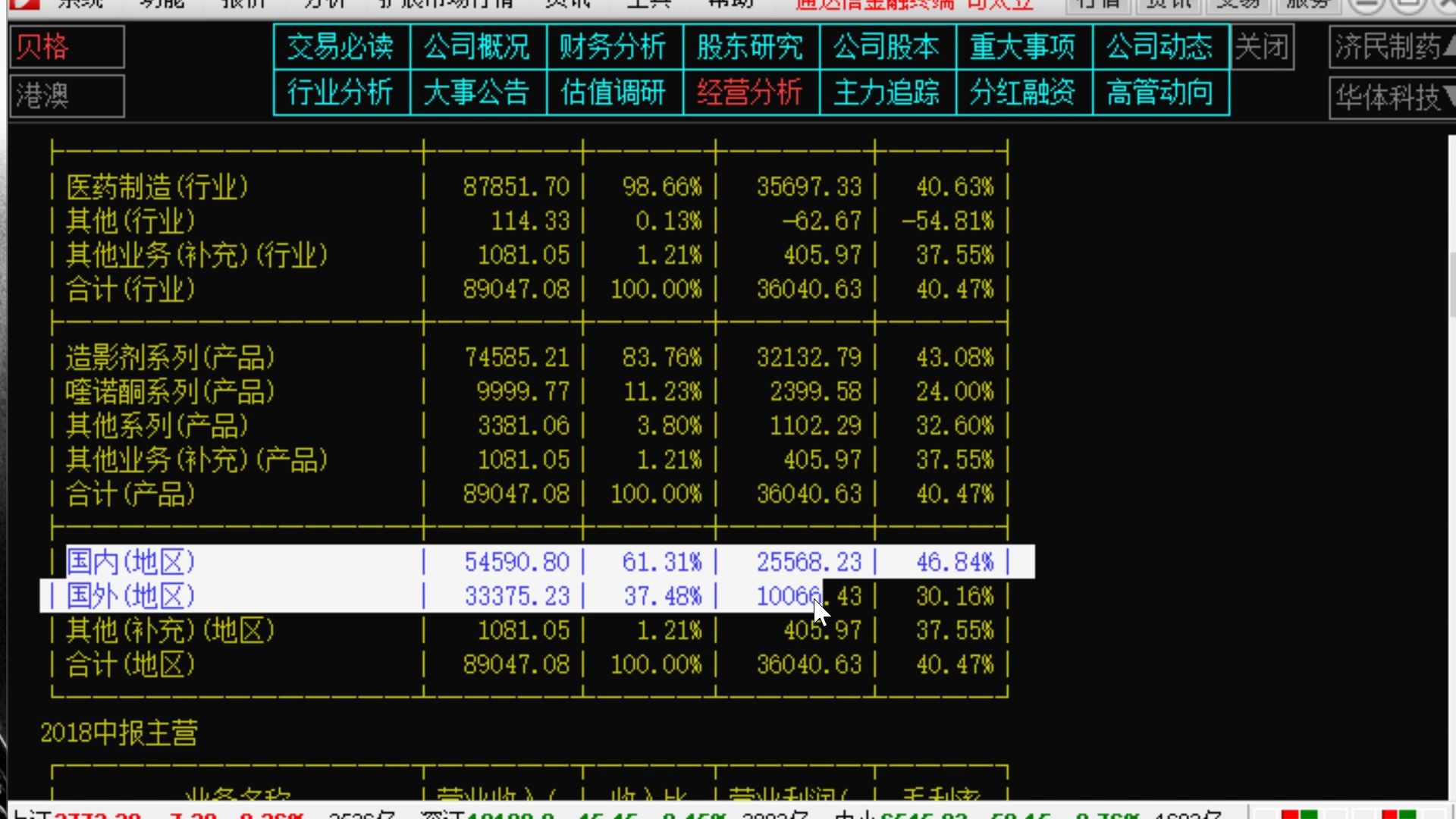Open 高管动向 executive movements view
This screenshot has height=819, width=1456.
[1160, 93]
